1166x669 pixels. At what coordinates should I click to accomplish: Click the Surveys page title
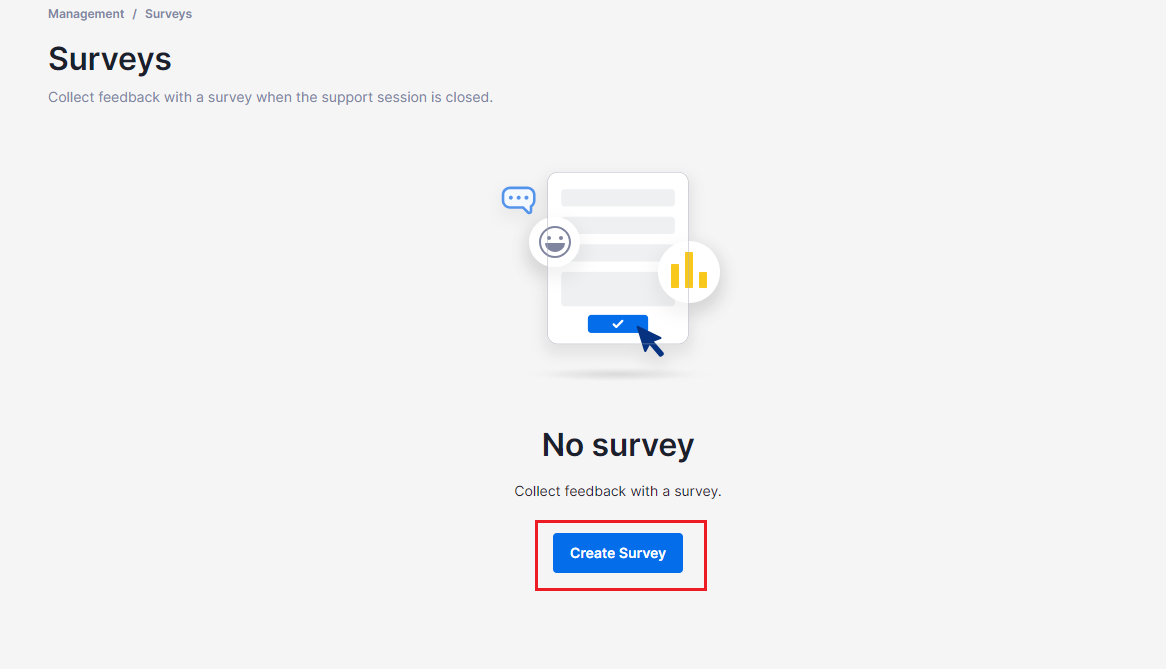(110, 59)
